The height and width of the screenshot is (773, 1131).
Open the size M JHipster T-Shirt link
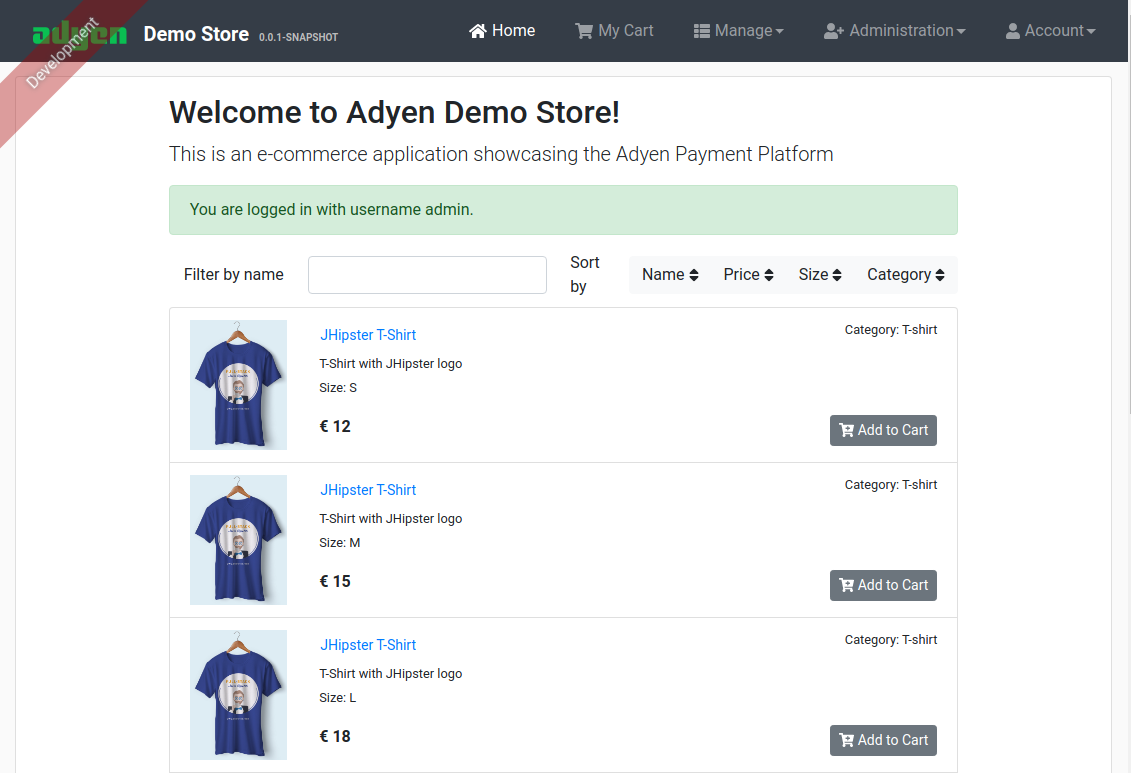[x=368, y=490]
